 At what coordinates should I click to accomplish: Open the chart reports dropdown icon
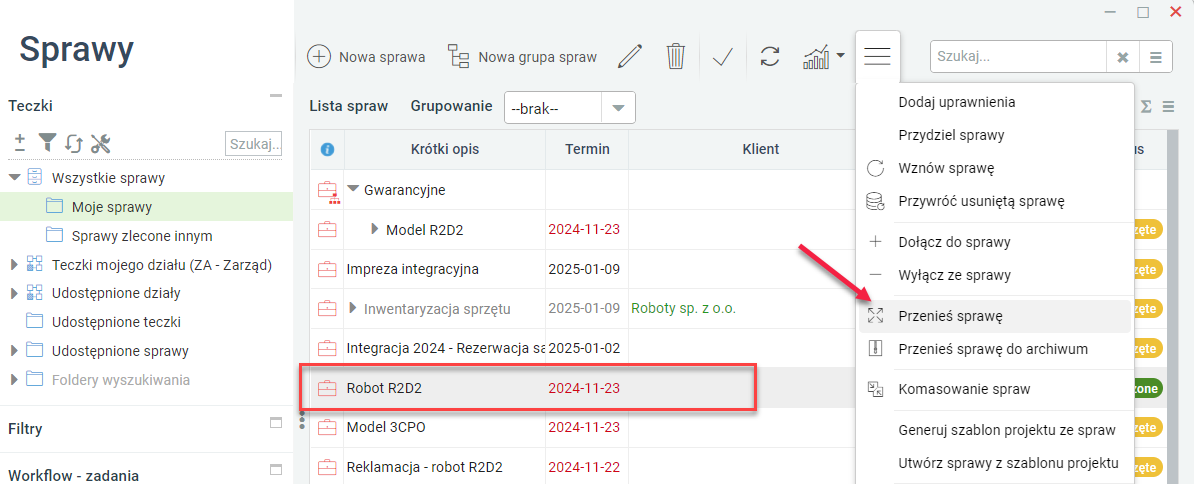coord(824,57)
